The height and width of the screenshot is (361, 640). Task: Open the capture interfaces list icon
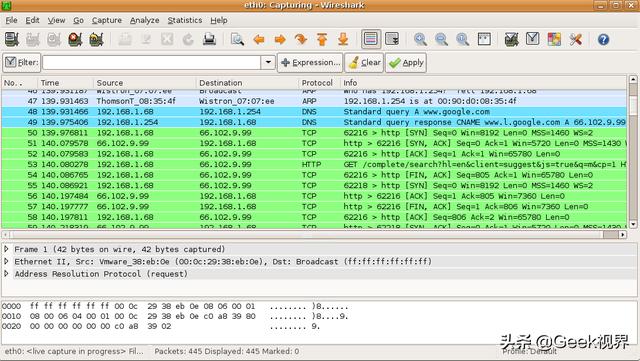click(12, 40)
